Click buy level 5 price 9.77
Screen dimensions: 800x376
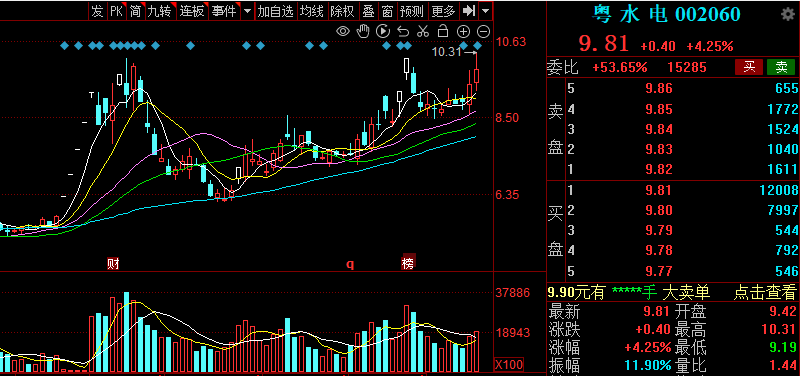(x=659, y=270)
